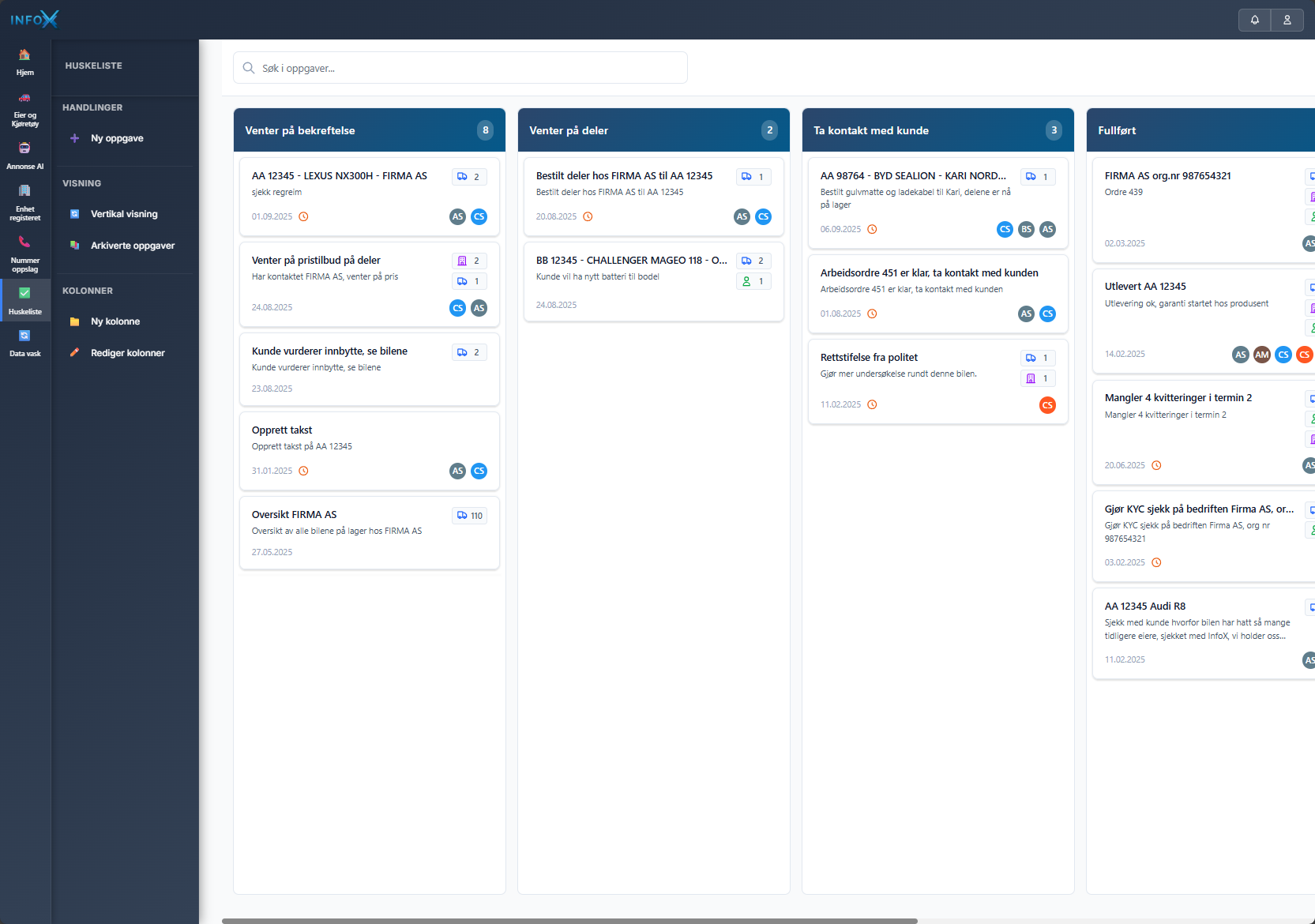
Task: Click the InfoX logo
Action: [35, 19]
